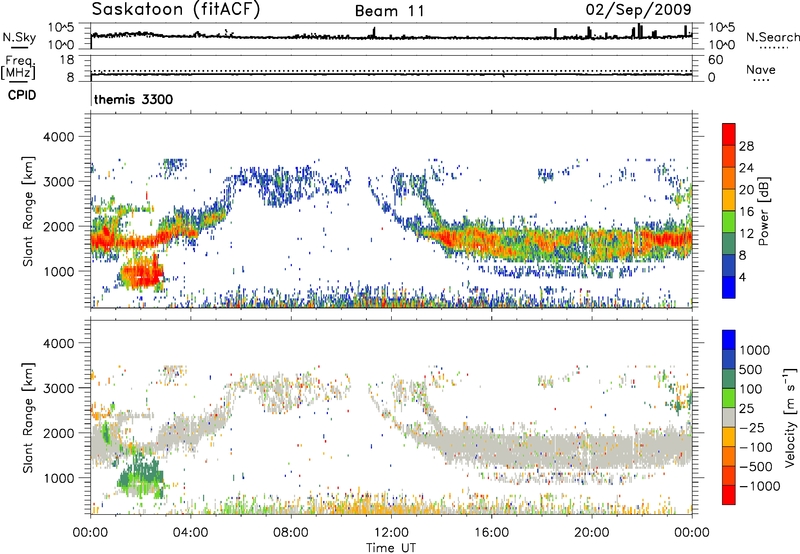Click the '10^5' tick beside N.Sky label
Image resolution: width=800 pixels, height=554 pixels.
pyautogui.click(x=62, y=27)
